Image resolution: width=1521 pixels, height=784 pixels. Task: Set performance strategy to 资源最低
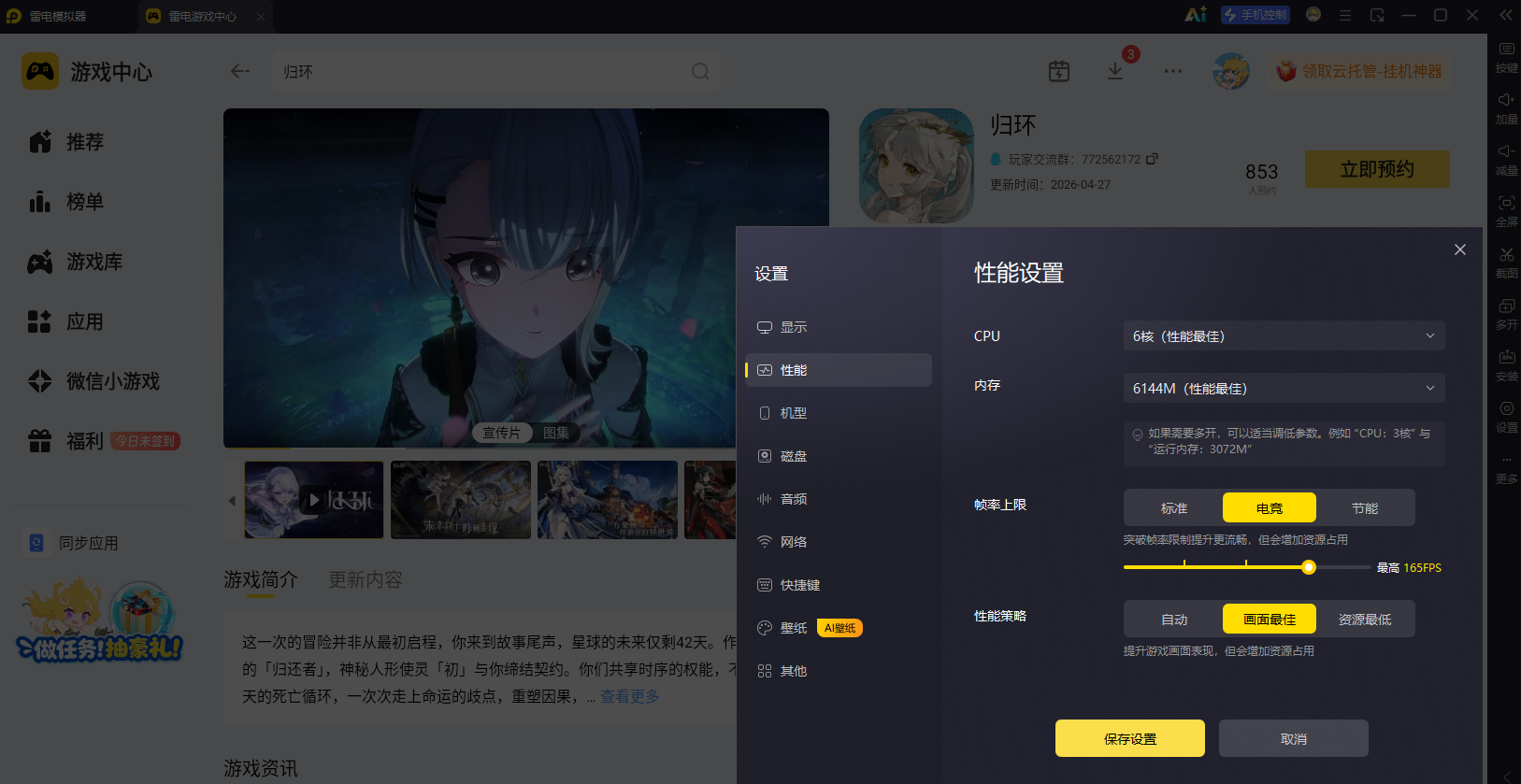tap(1365, 619)
